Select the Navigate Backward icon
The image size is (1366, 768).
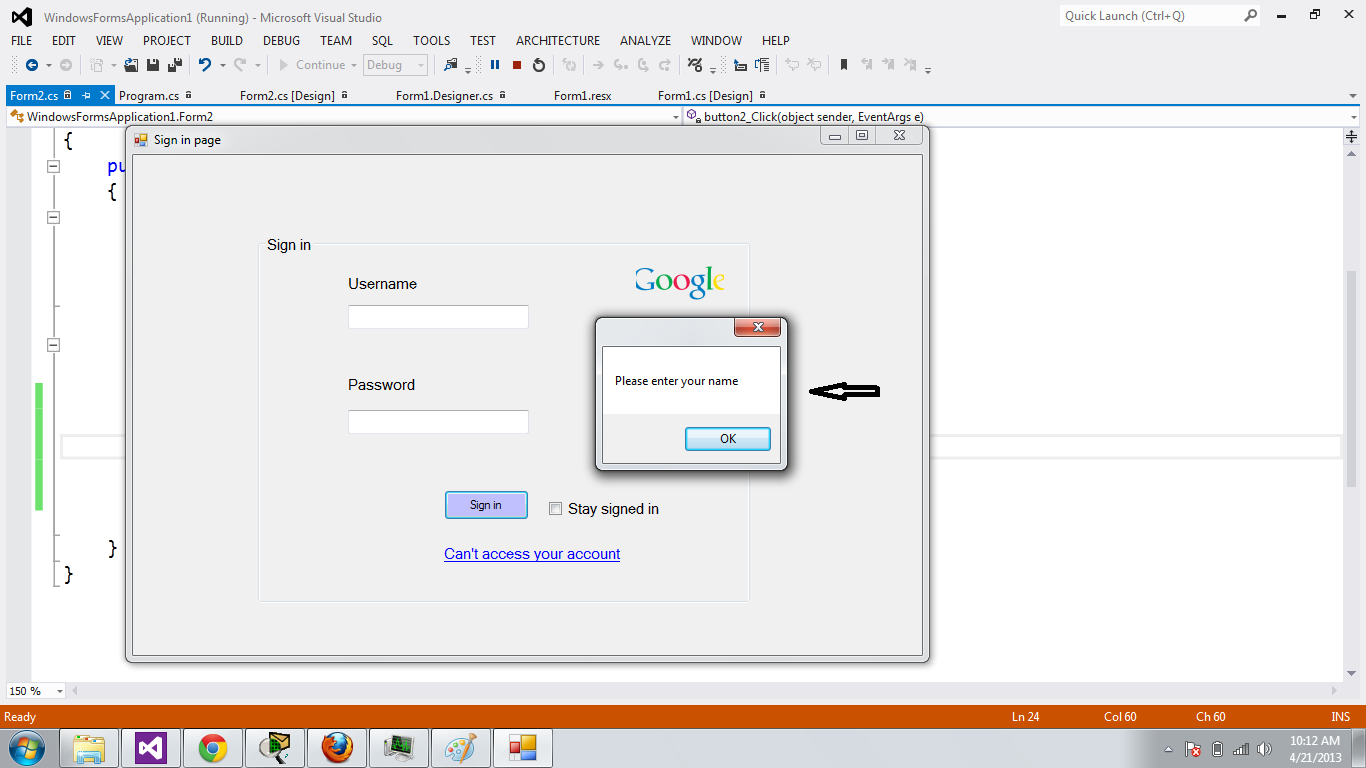[33, 65]
